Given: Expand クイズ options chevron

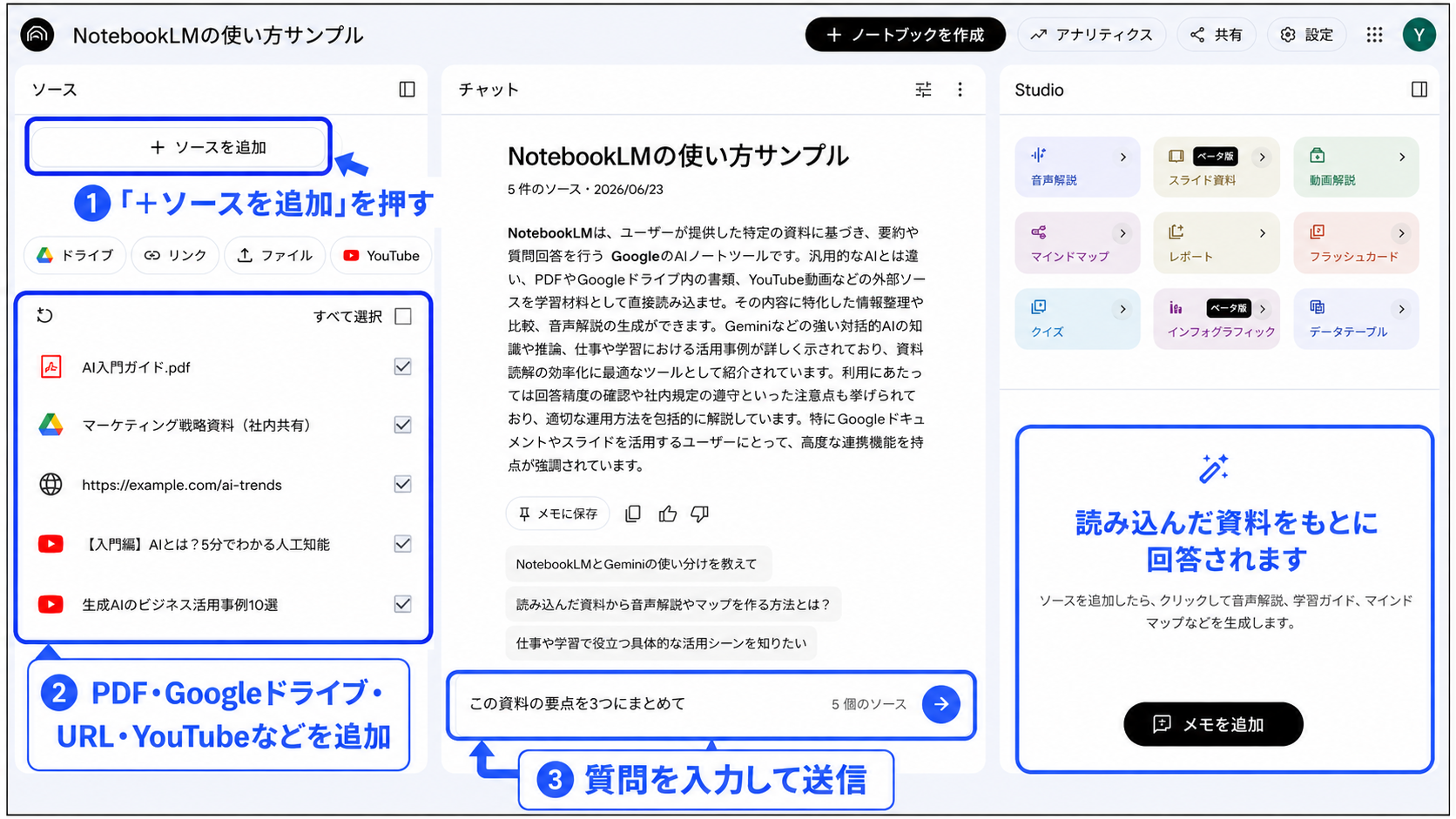Looking at the screenshot, I should point(1122,309).
